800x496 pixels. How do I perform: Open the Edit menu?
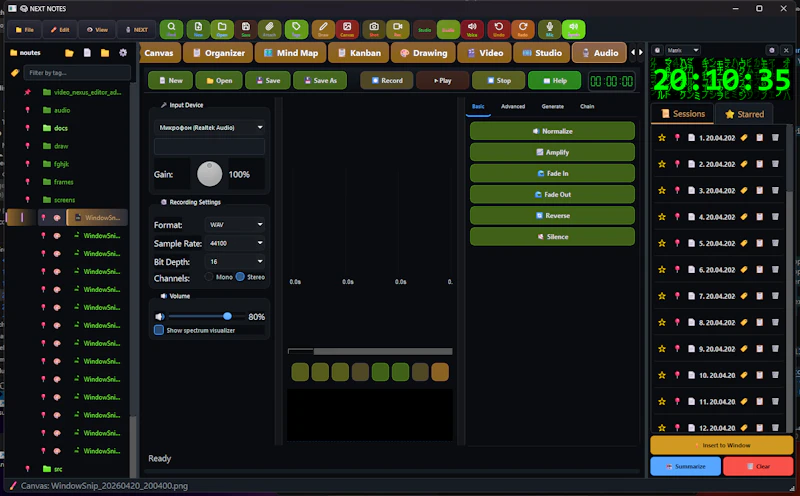click(x=60, y=30)
